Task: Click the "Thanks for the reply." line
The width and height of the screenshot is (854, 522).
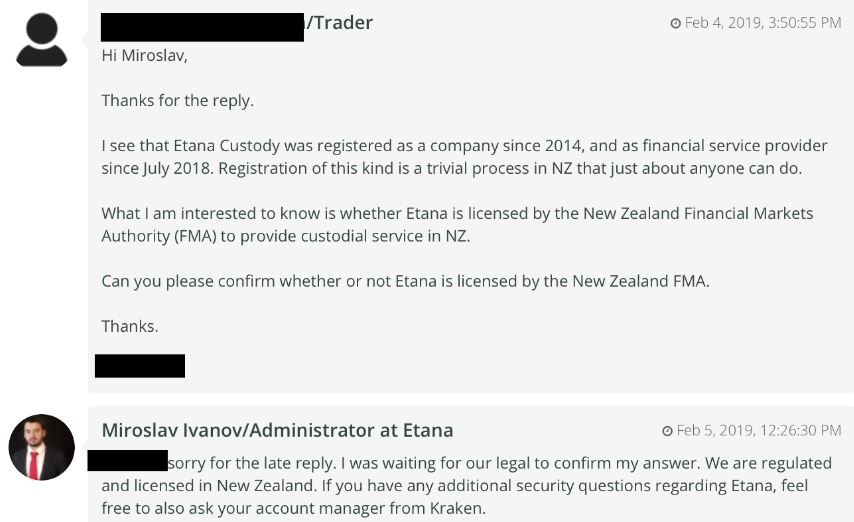Action: 178,100
